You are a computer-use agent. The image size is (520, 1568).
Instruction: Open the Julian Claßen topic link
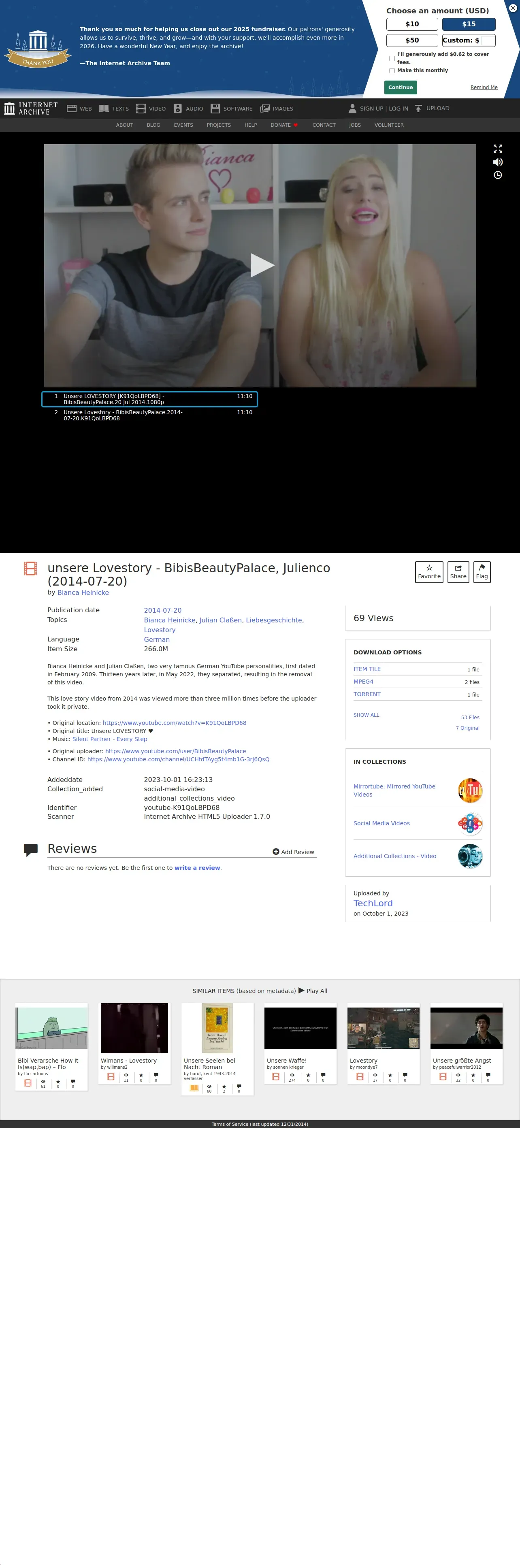pyautogui.click(x=220, y=620)
